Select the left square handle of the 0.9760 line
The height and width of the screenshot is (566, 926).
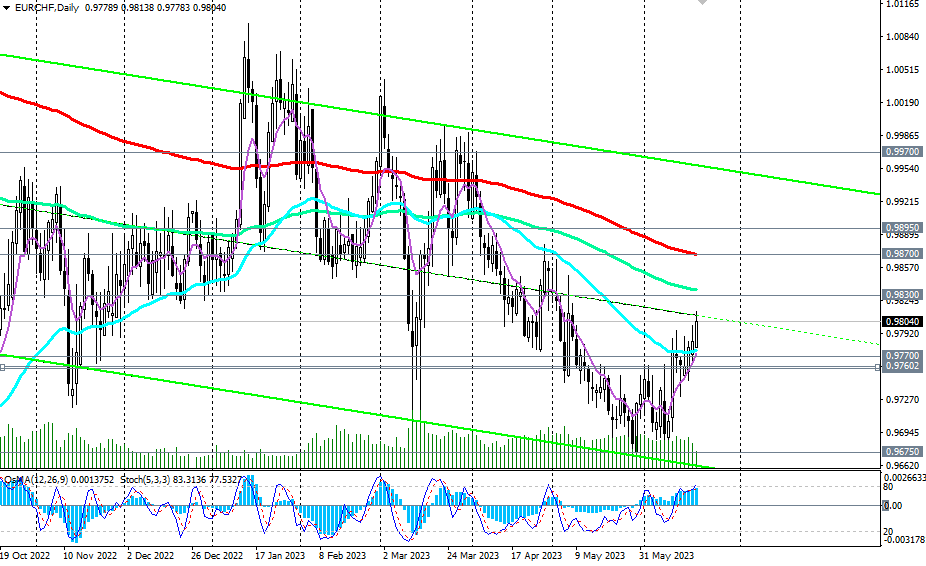[x=3, y=367]
